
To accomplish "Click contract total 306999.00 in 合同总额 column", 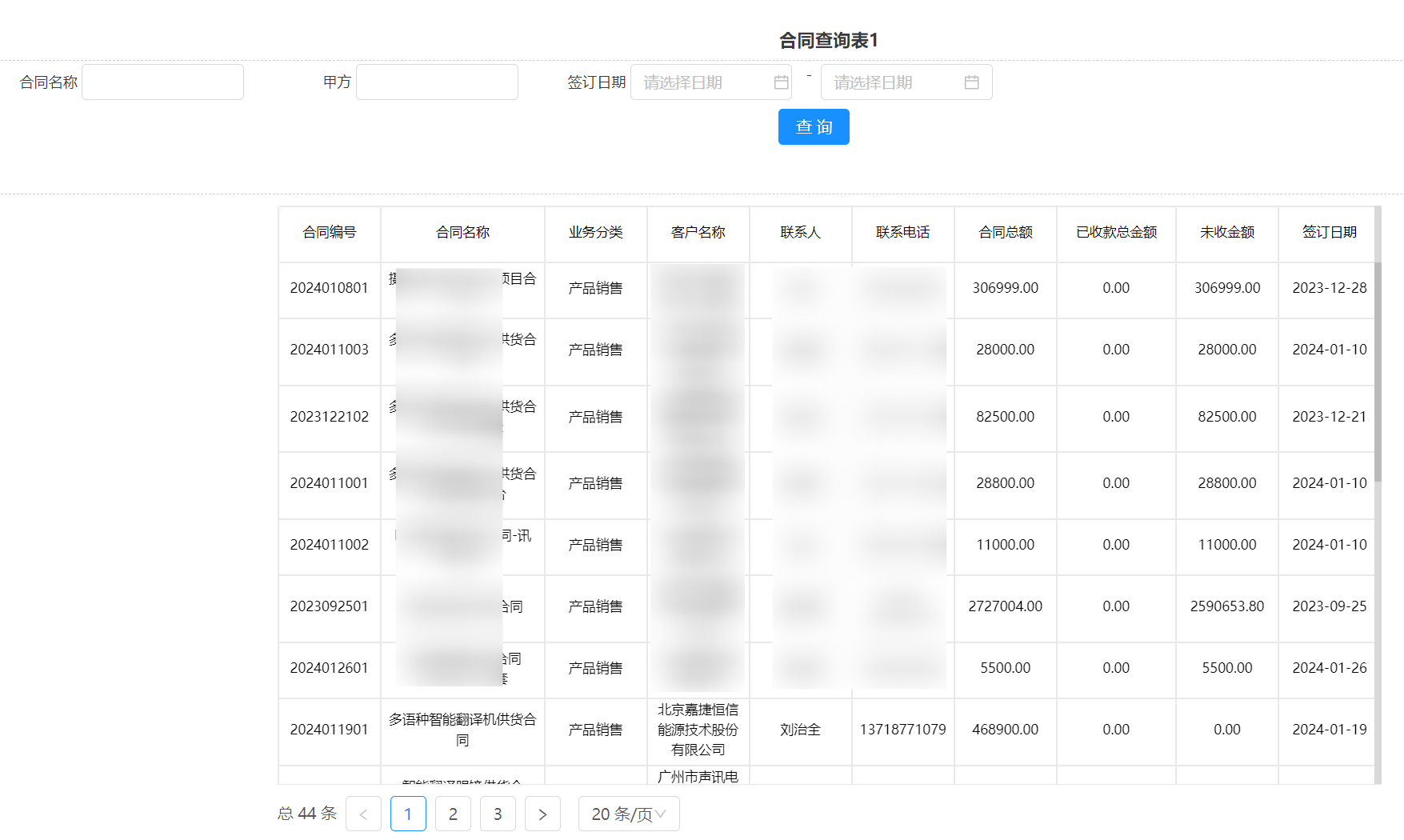I will pos(1006,288).
